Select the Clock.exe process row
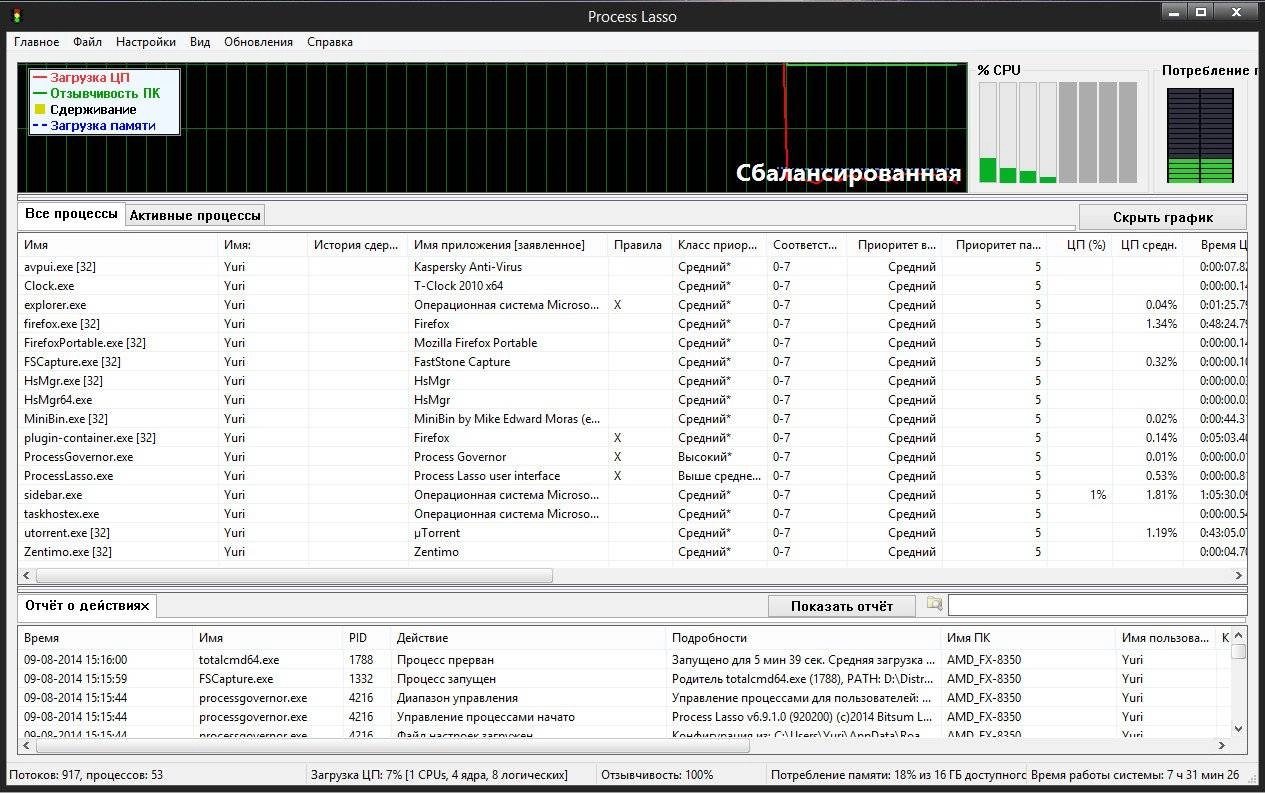This screenshot has height=793, width=1265. click(632, 286)
